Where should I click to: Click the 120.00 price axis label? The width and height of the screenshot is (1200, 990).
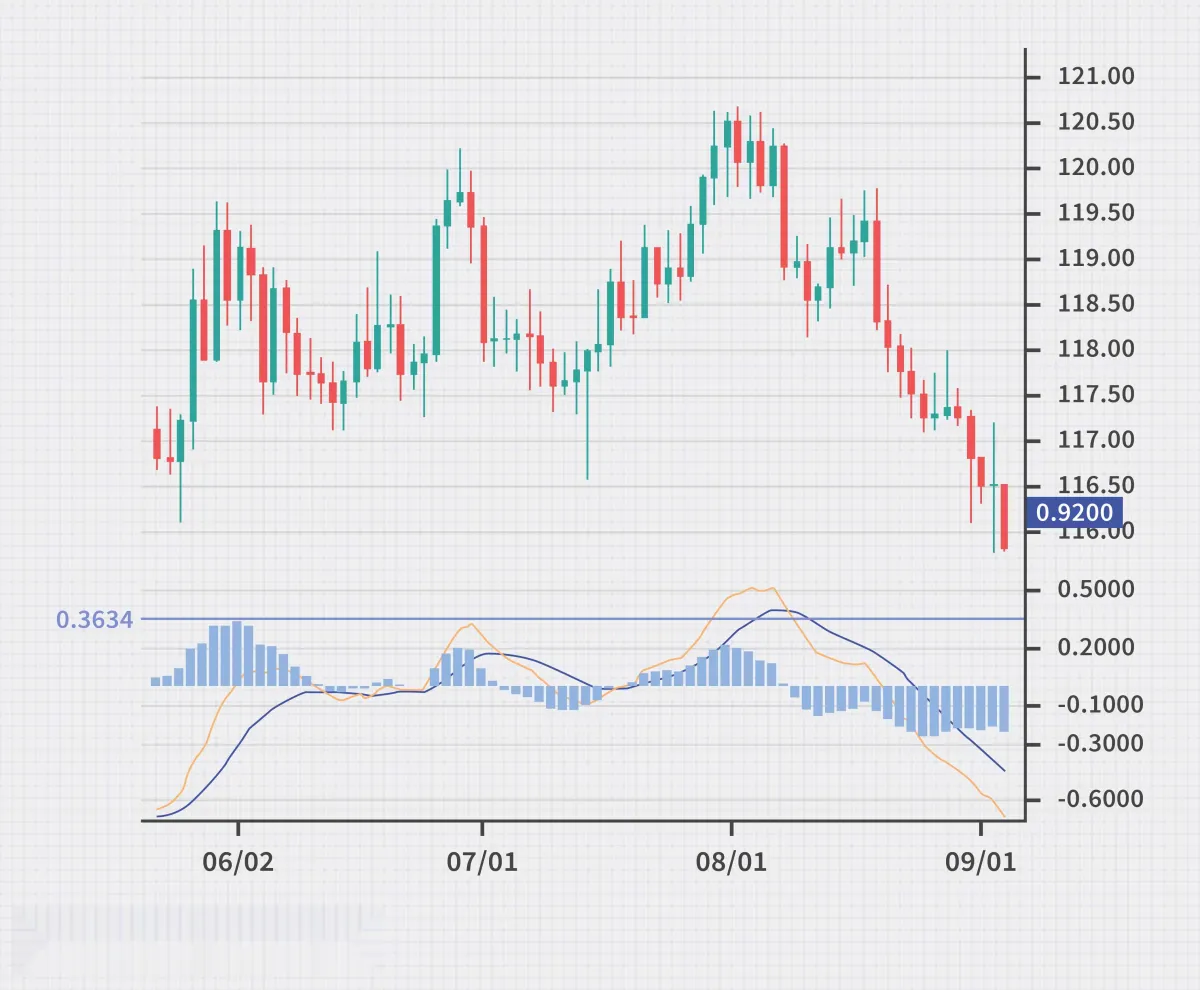click(x=1096, y=168)
